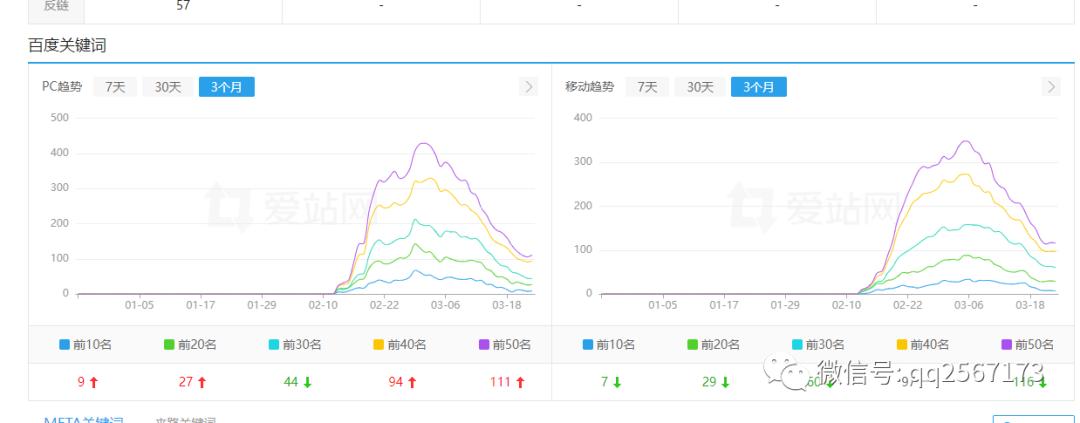This screenshot has height=423, width=1080.
Task: Switch mobile trend to 3个月
Action: (x=758, y=87)
